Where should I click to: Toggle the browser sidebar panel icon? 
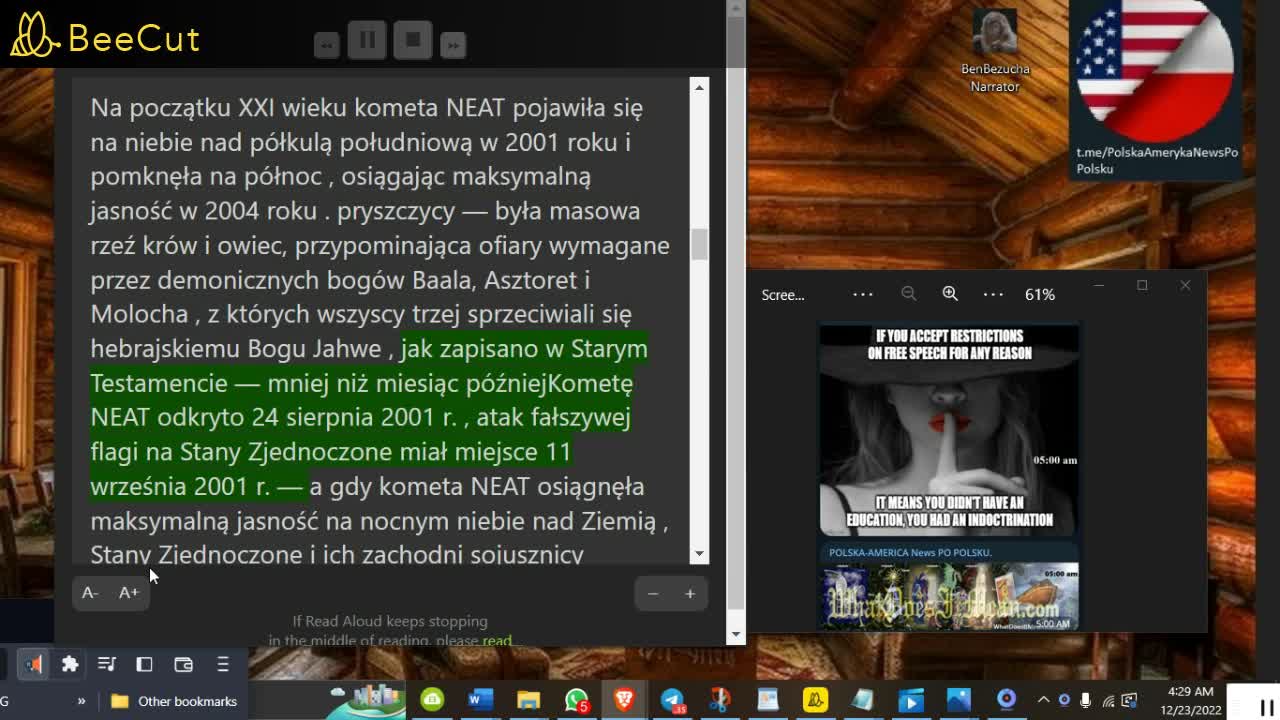(144, 664)
